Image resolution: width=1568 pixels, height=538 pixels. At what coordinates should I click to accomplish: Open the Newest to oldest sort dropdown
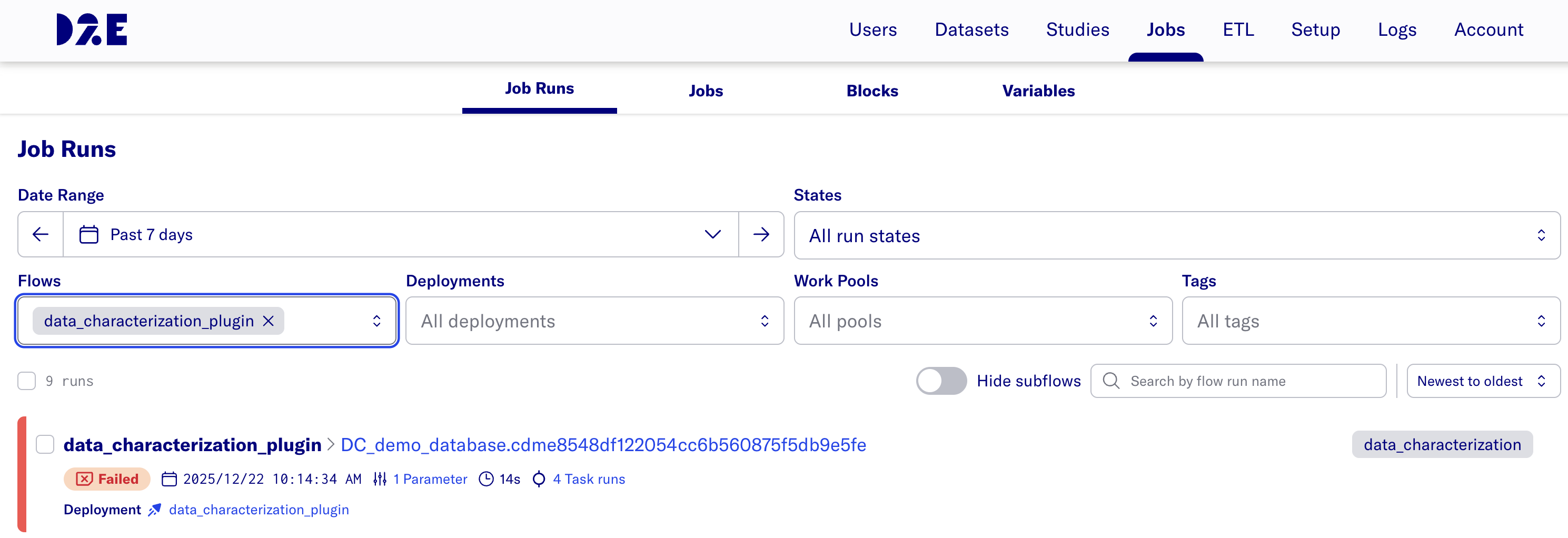(1483, 381)
